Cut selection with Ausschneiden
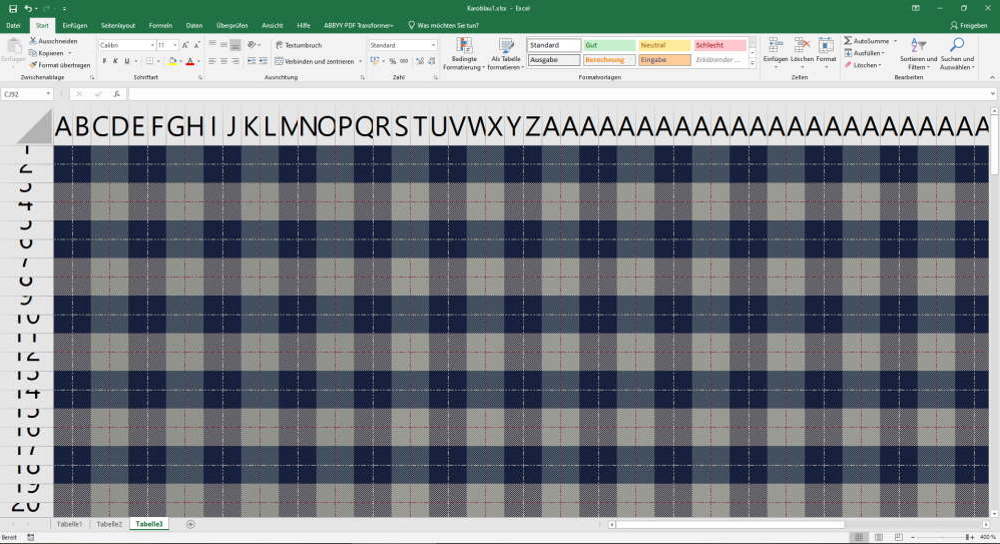 point(53,41)
